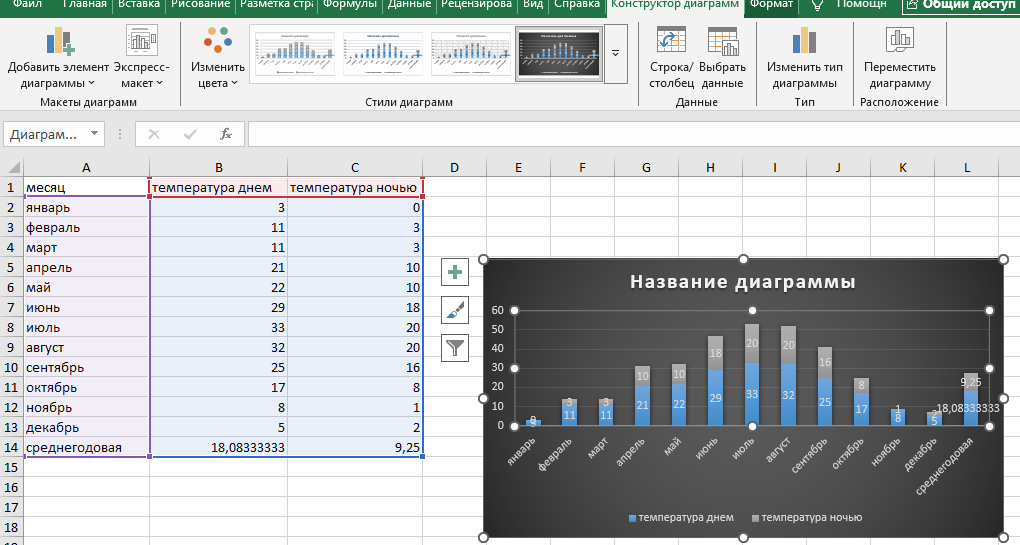This screenshot has width=1020, height=545.
Task: Open Chart Styles paintbrush button
Action: click(455, 310)
